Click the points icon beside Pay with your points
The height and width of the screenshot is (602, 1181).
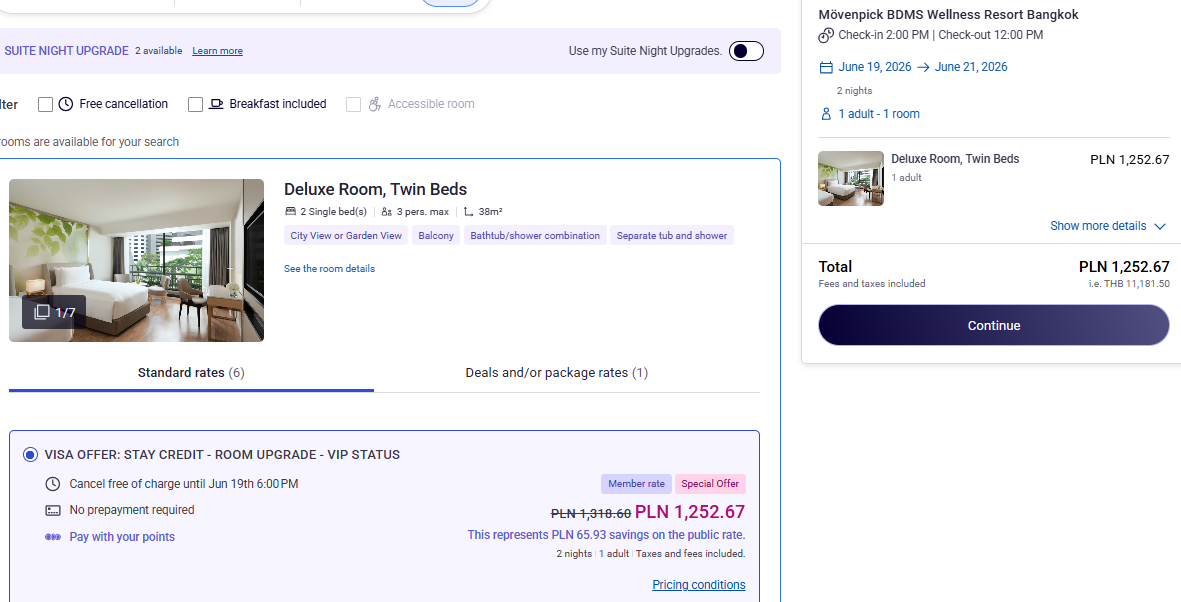[x=53, y=536]
